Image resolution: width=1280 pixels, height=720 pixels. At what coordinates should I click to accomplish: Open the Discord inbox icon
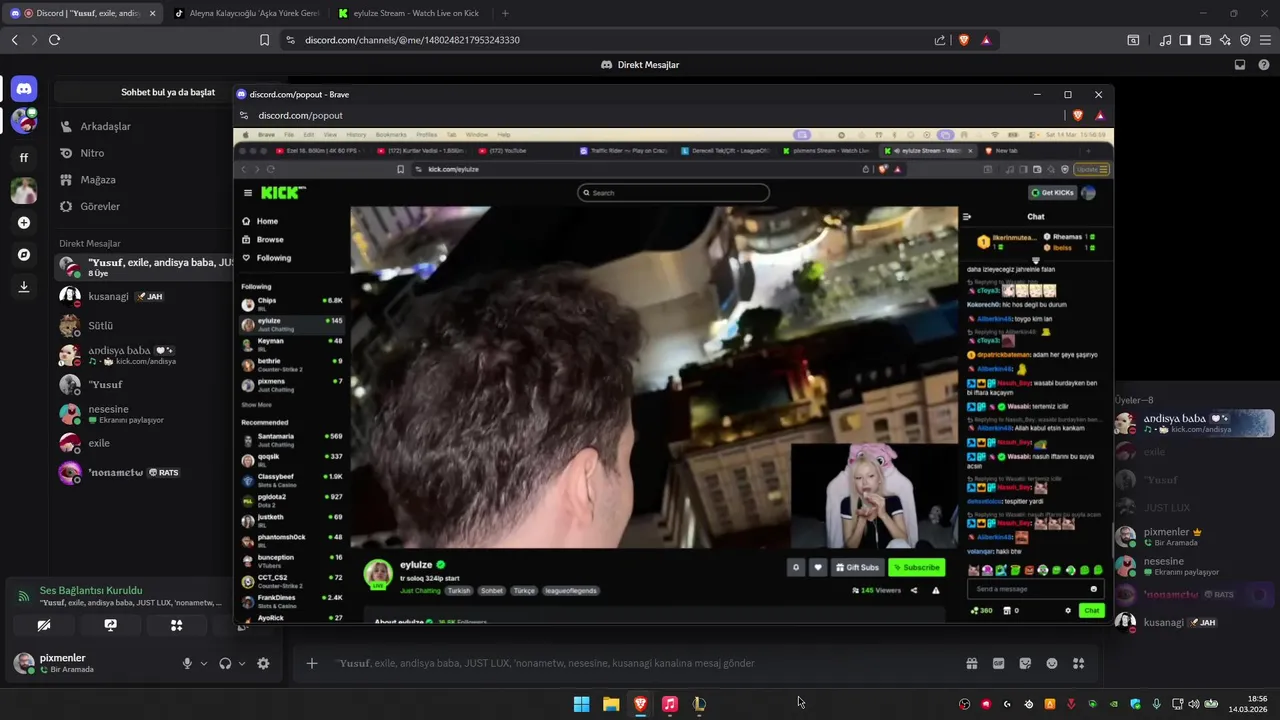click(1240, 65)
